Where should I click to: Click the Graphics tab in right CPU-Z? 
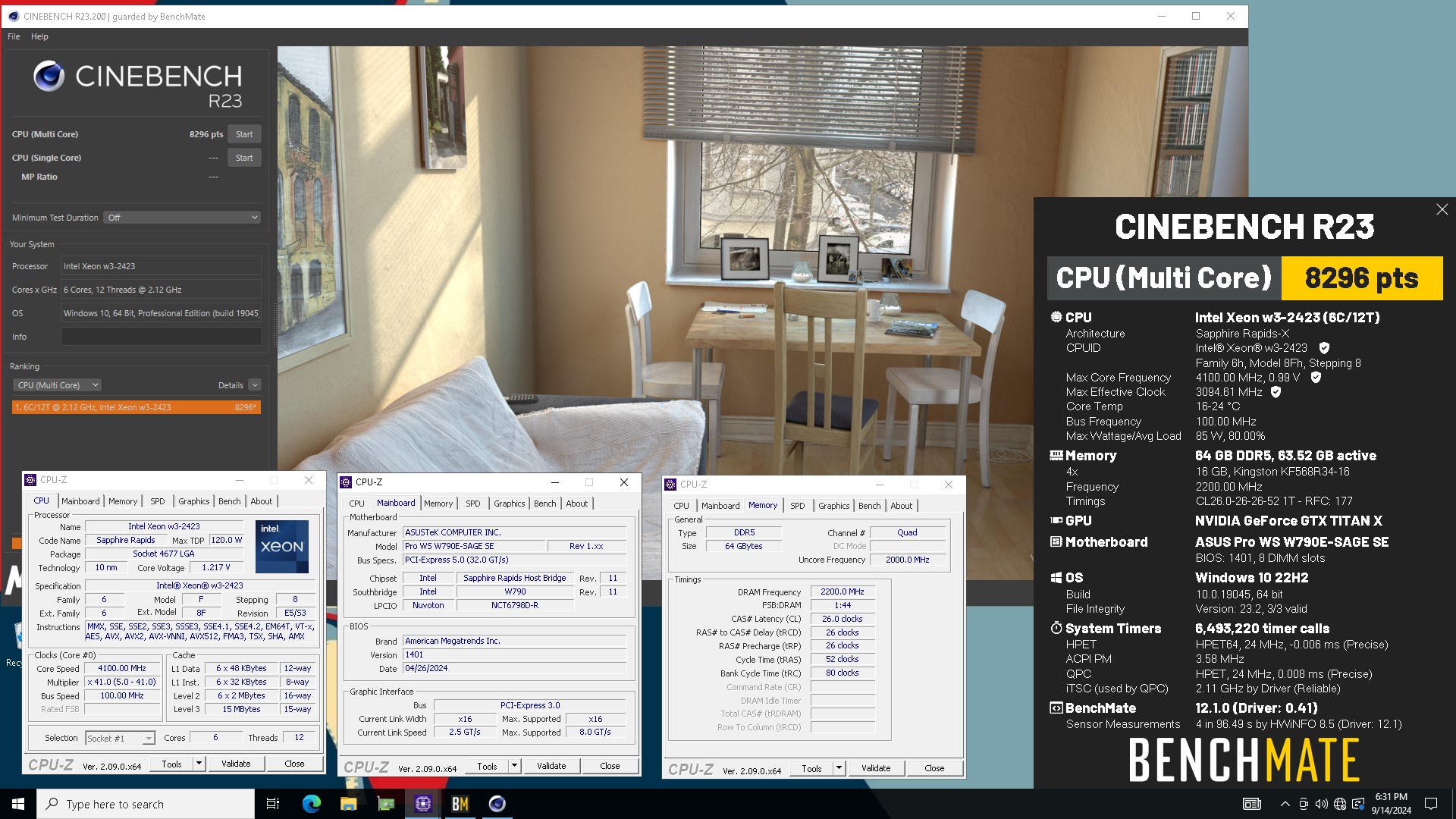click(834, 506)
